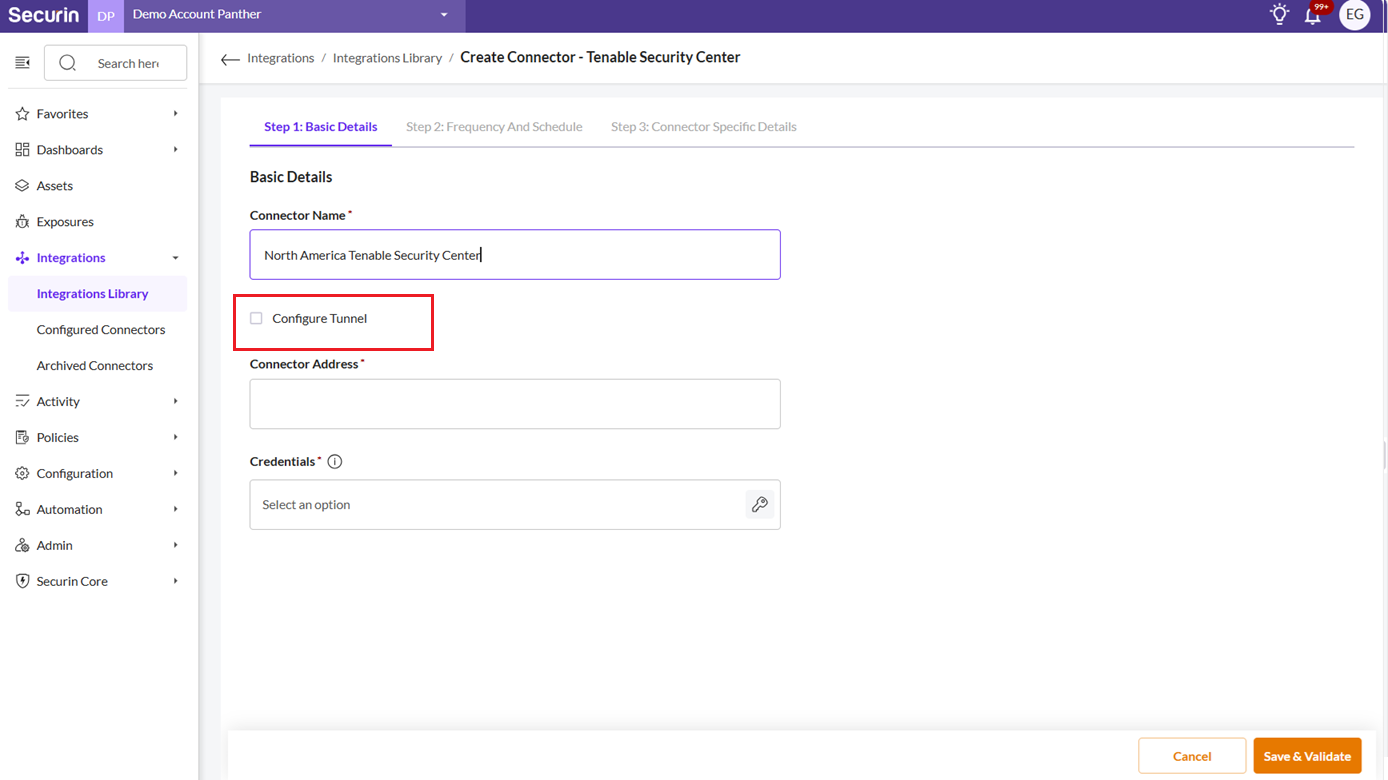Expand the Dashboards menu arrow
Viewport: 1388px width, 780px height.
coord(175,150)
